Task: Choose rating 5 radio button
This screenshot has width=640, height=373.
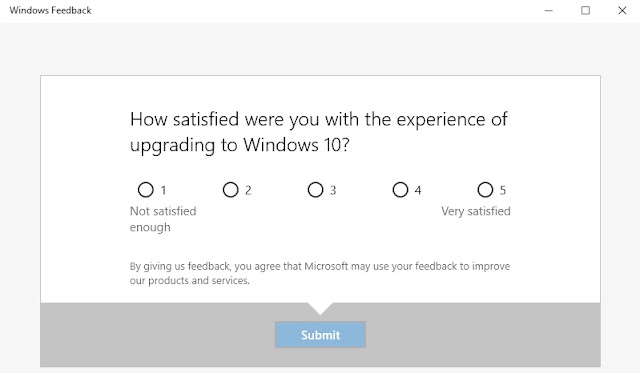Action: click(x=485, y=190)
